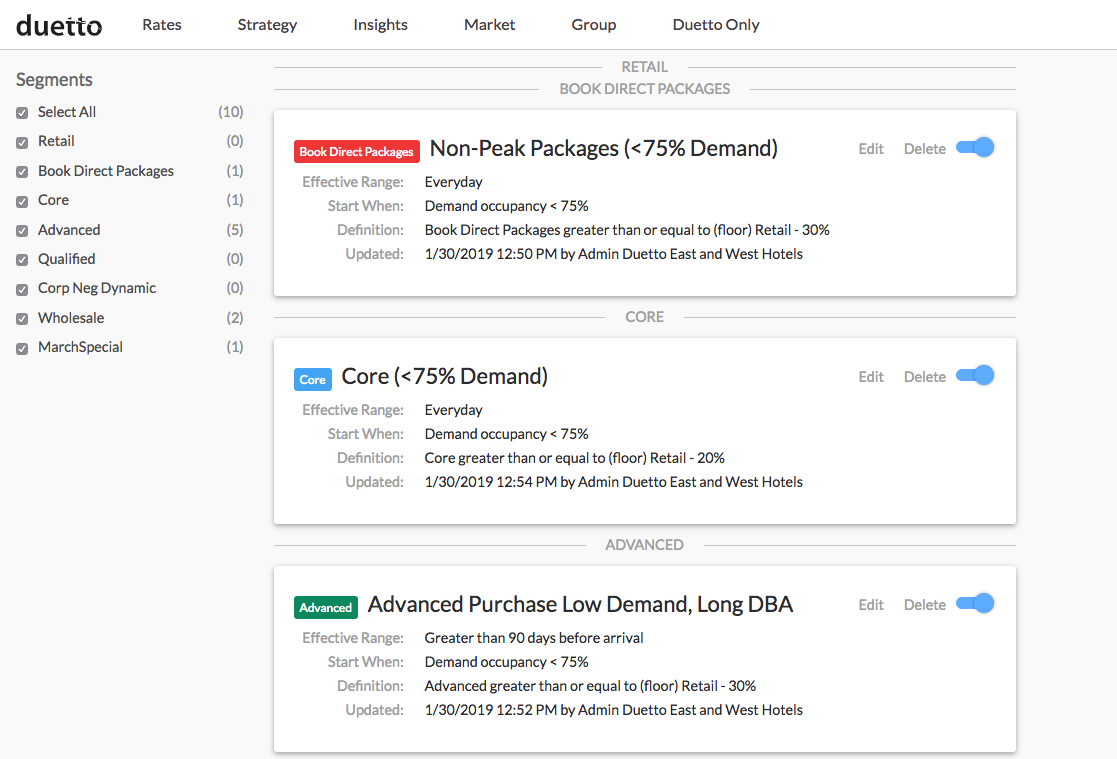Image resolution: width=1117 pixels, height=759 pixels.
Task: Open the Duetto Only menu
Action: (x=715, y=25)
